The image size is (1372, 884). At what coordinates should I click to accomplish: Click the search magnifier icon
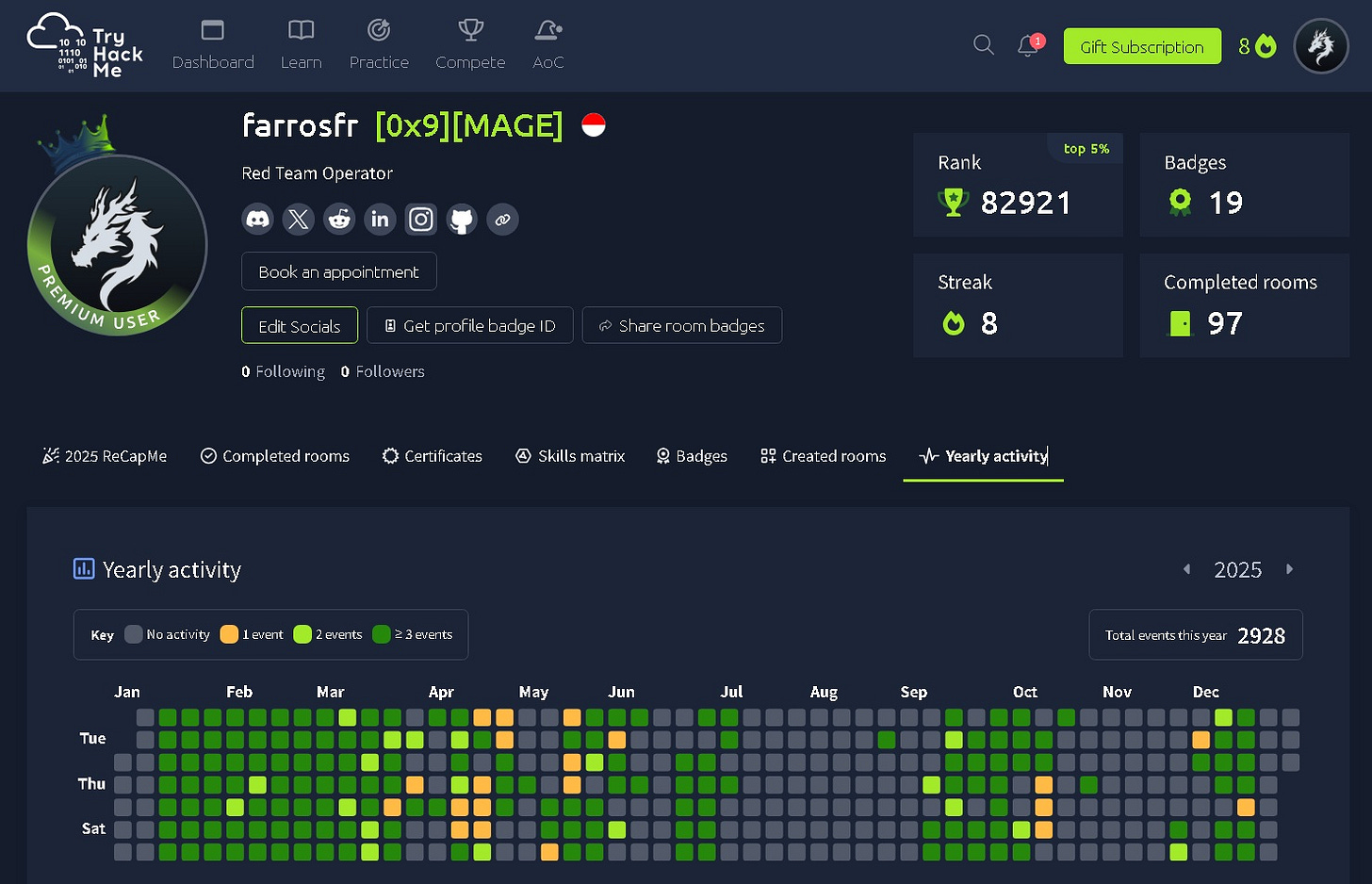tap(984, 45)
